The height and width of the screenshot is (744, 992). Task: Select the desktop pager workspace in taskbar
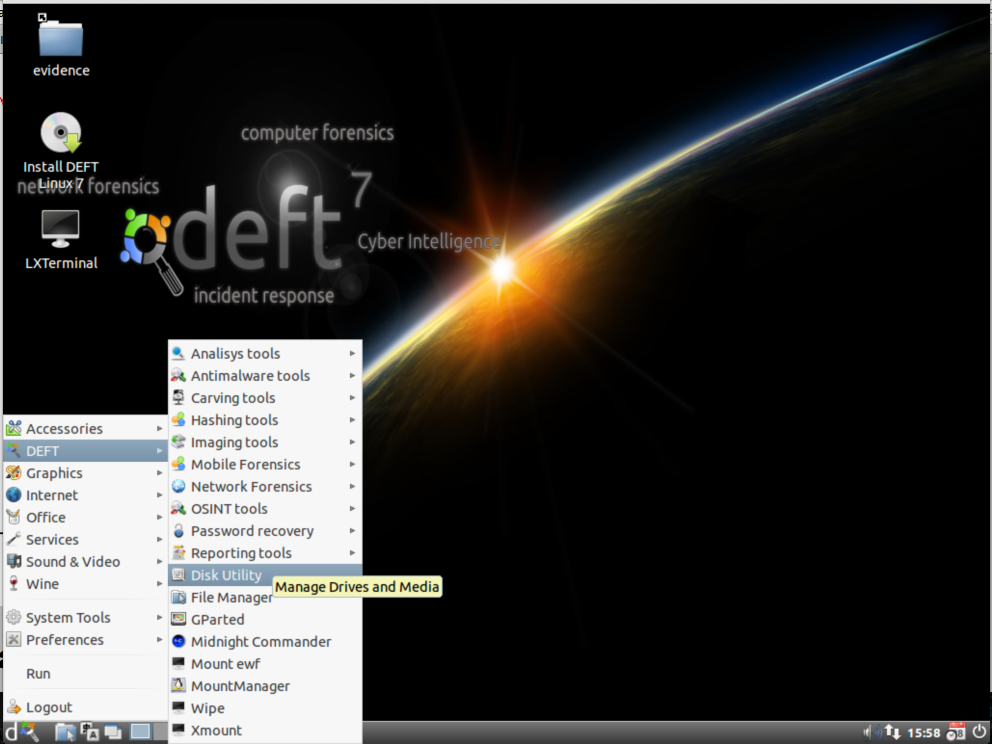click(x=140, y=732)
